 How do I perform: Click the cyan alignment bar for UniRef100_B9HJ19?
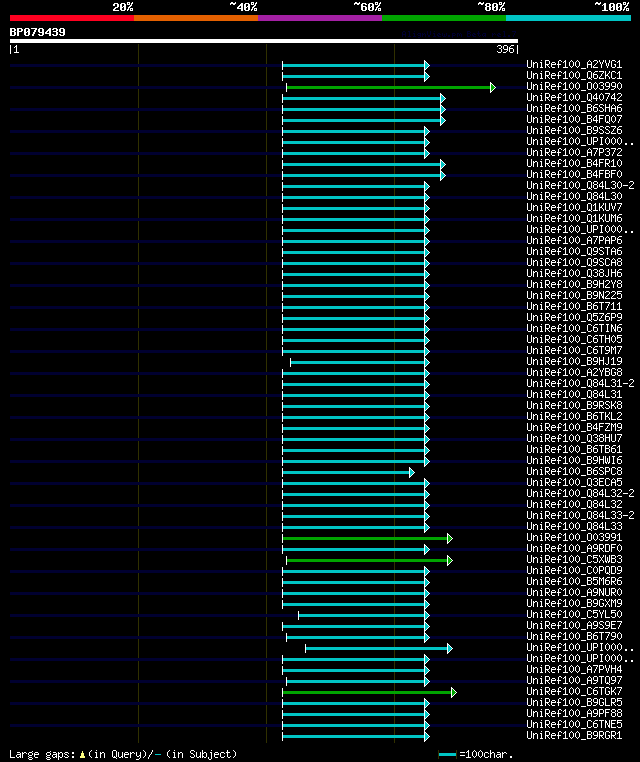tap(360, 363)
